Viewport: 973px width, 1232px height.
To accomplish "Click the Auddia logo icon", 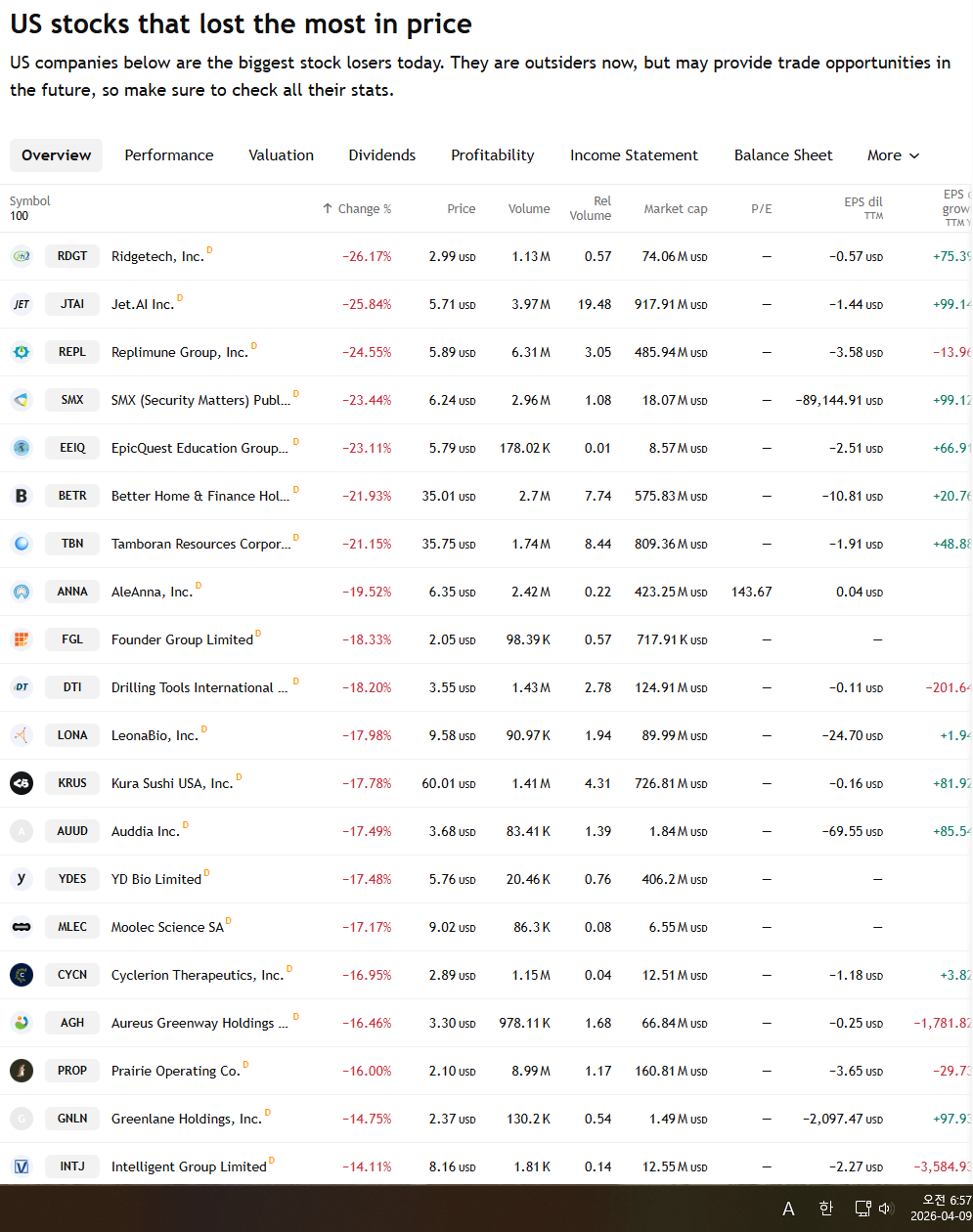I will click(x=22, y=831).
